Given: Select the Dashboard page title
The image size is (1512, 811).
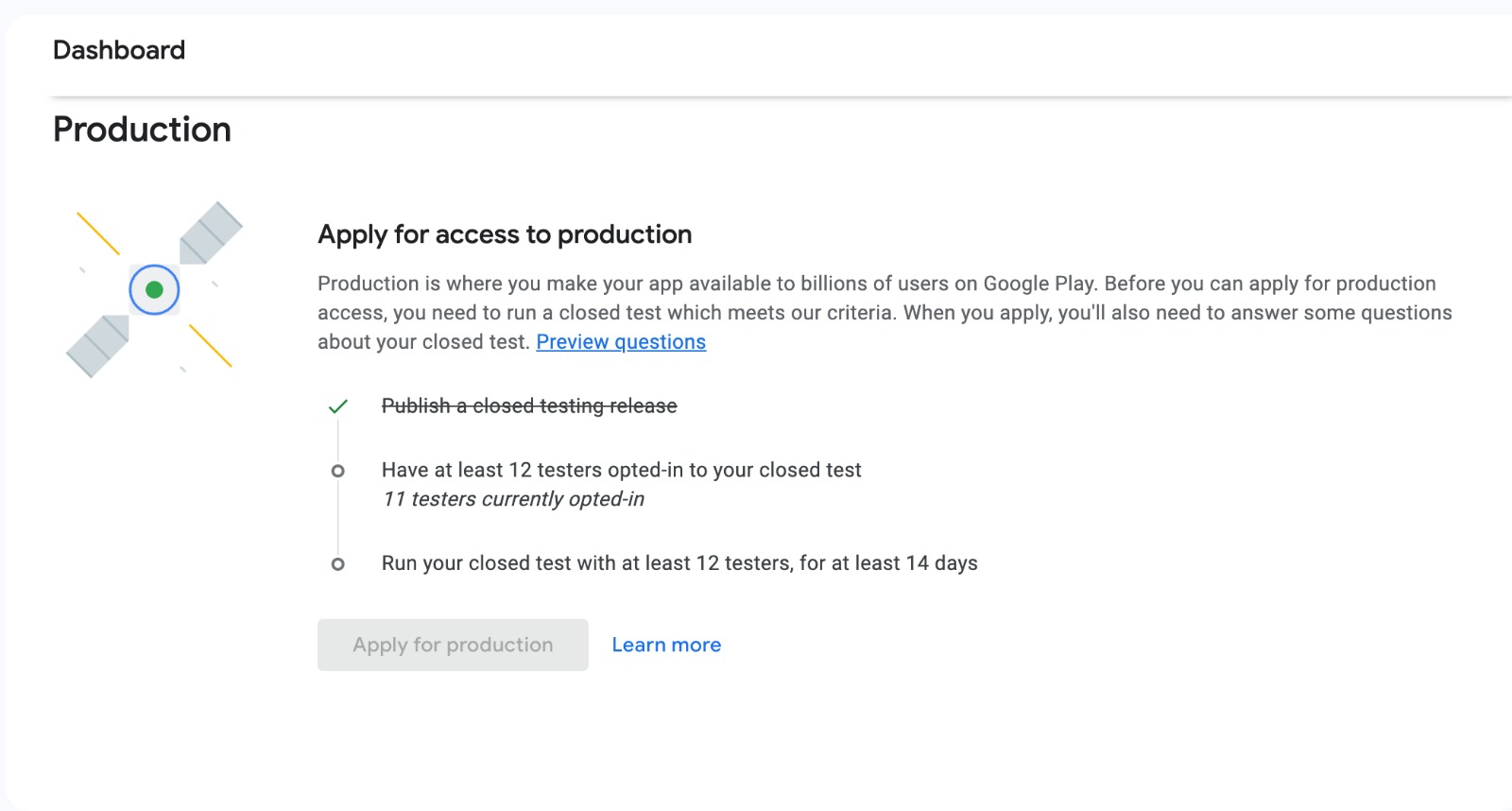Looking at the screenshot, I should [119, 50].
